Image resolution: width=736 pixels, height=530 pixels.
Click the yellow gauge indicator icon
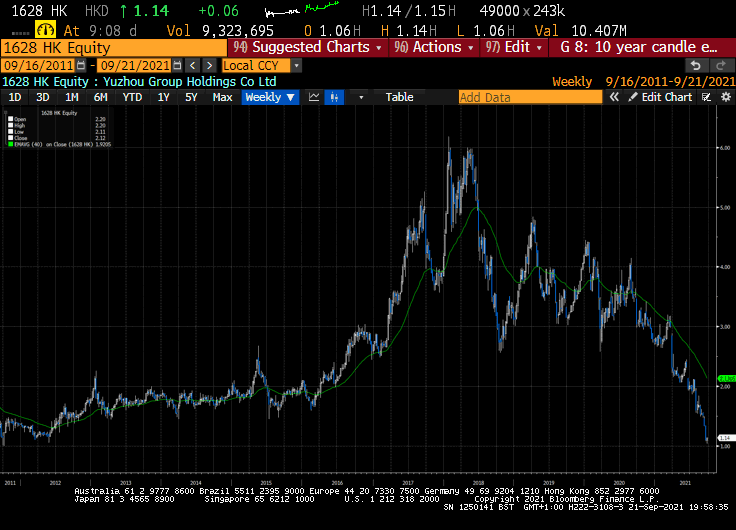coord(46,31)
